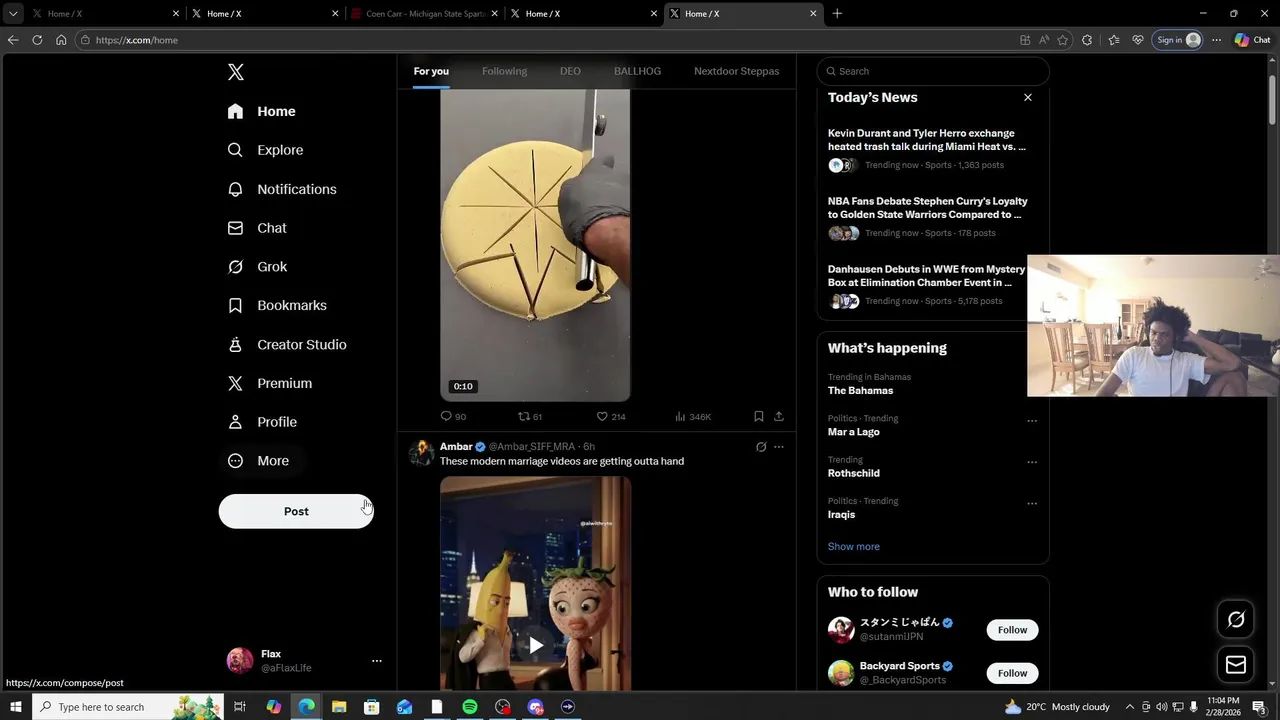Expand browser tab search dropdown
The width and height of the screenshot is (1280, 720).
coord(12,14)
